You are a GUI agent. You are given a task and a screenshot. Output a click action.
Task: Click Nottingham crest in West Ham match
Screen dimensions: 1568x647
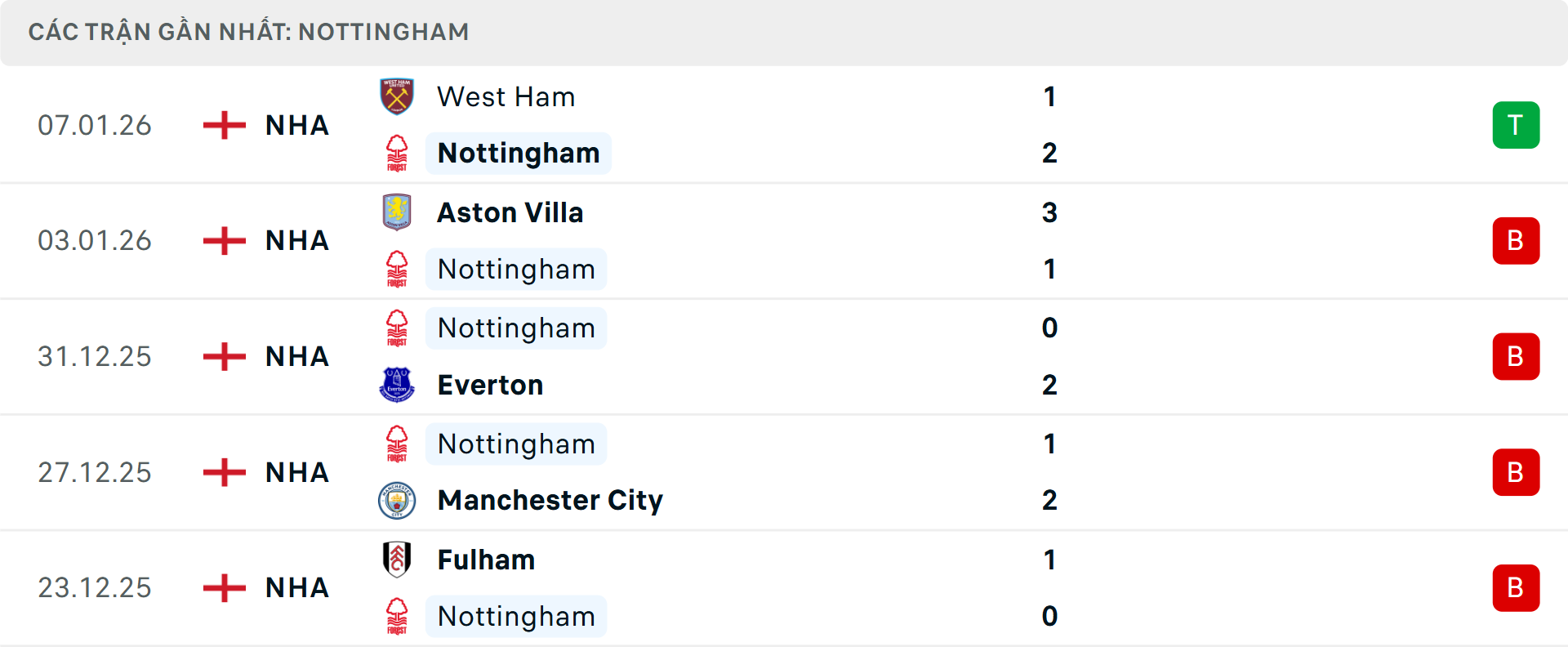pyautogui.click(x=397, y=154)
